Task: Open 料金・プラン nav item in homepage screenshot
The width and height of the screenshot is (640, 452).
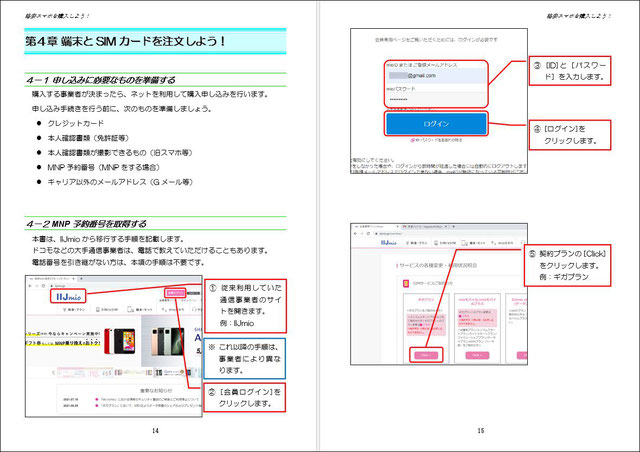Action: (x=73, y=309)
